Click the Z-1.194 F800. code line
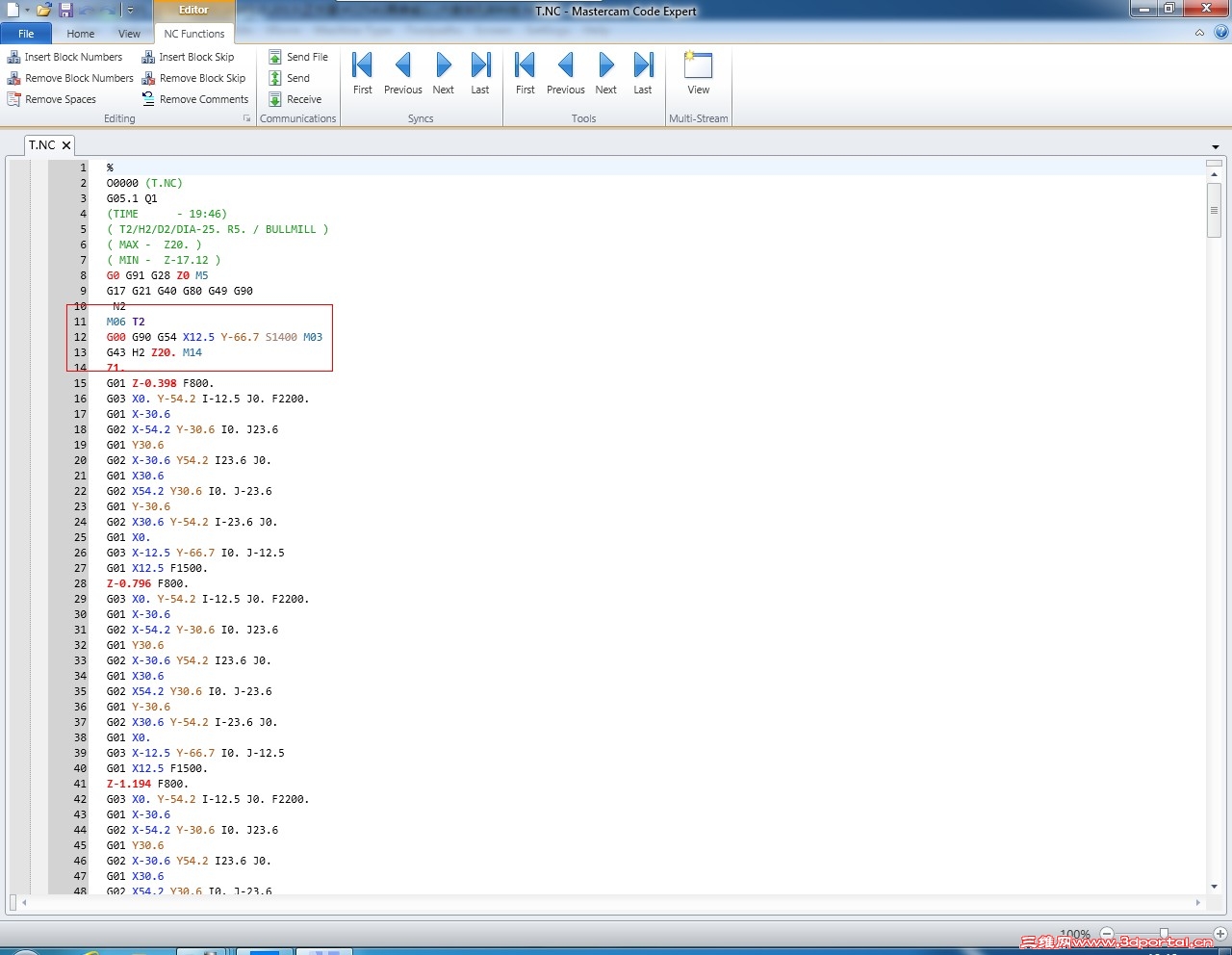1232x955 pixels. (147, 784)
